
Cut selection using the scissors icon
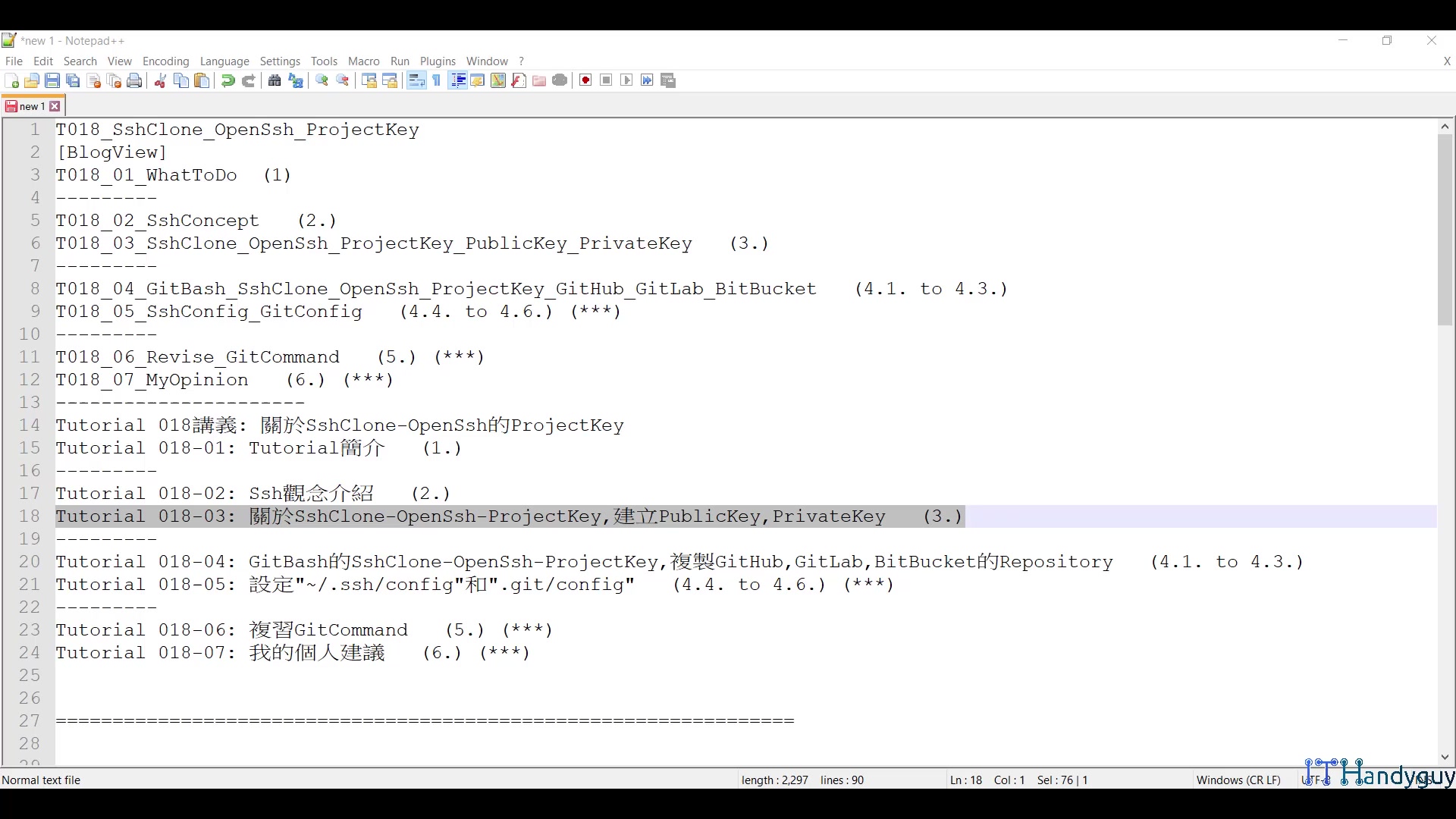click(160, 80)
